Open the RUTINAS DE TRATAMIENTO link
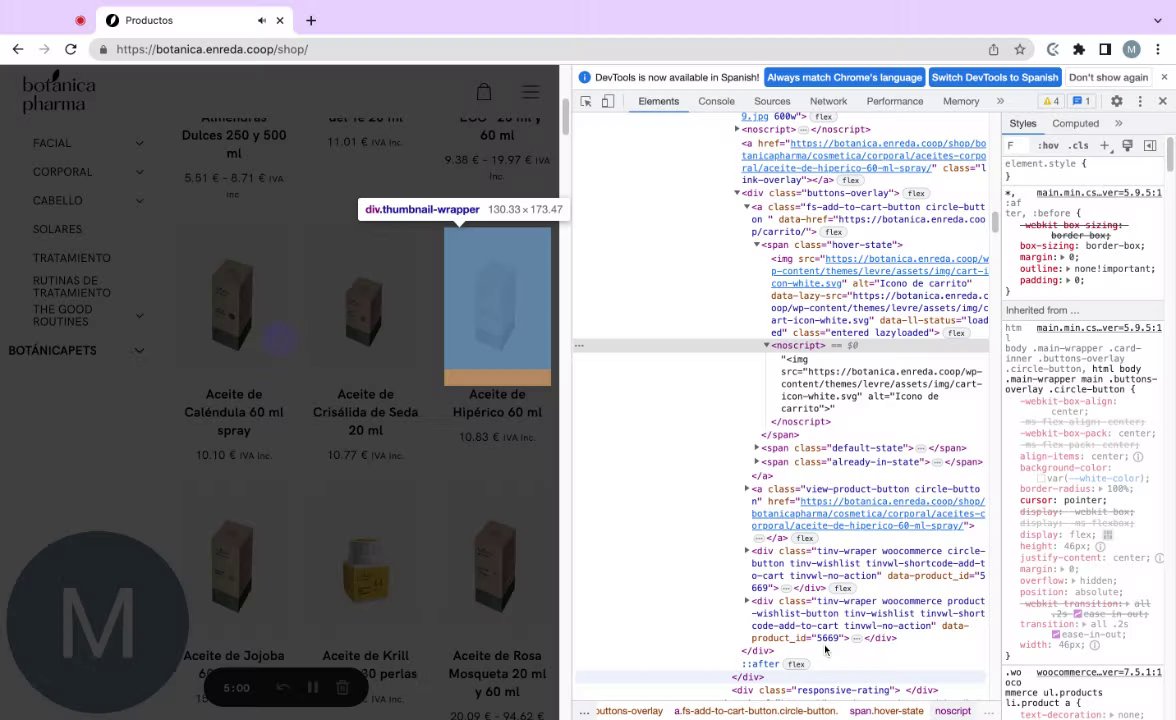This screenshot has height=720, width=1176. tap(72, 286)
